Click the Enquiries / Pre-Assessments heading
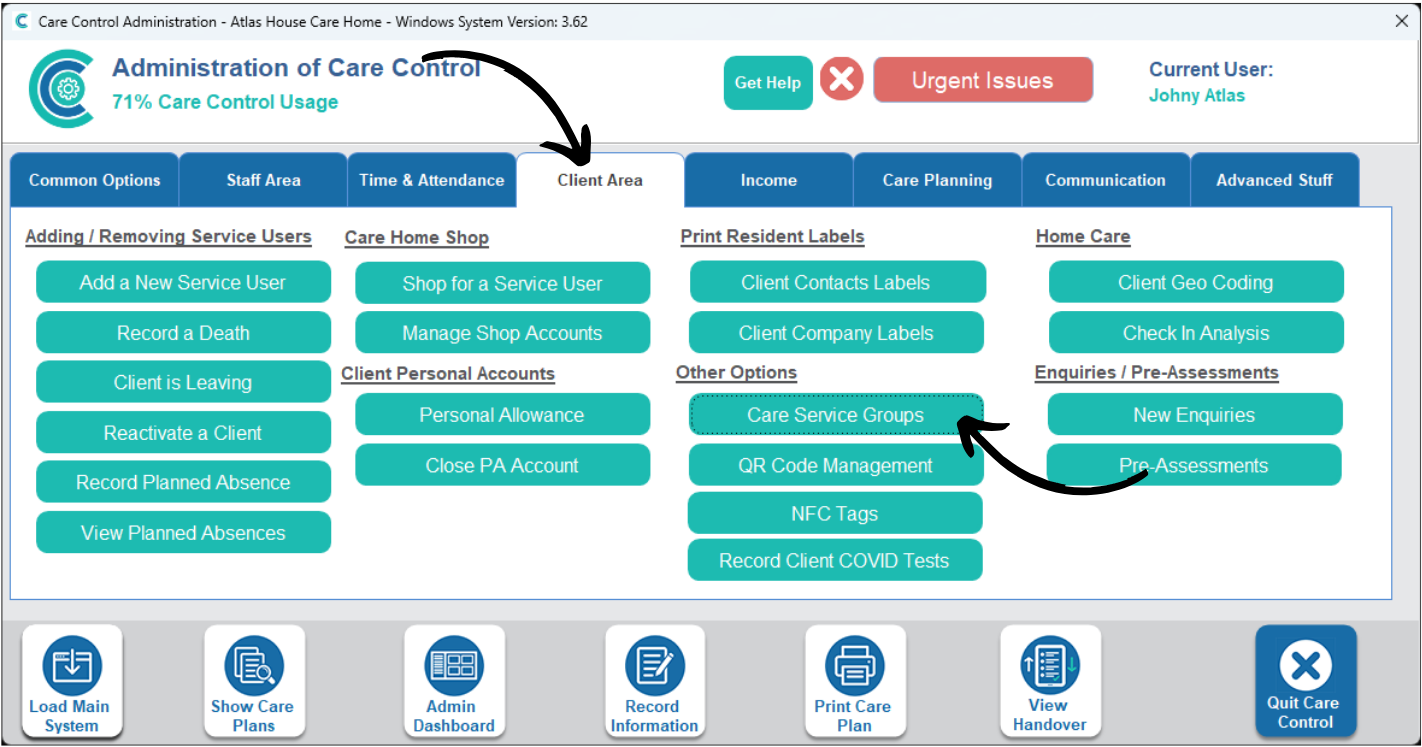Screen dimensions: 1422x747 [1157, 373]
